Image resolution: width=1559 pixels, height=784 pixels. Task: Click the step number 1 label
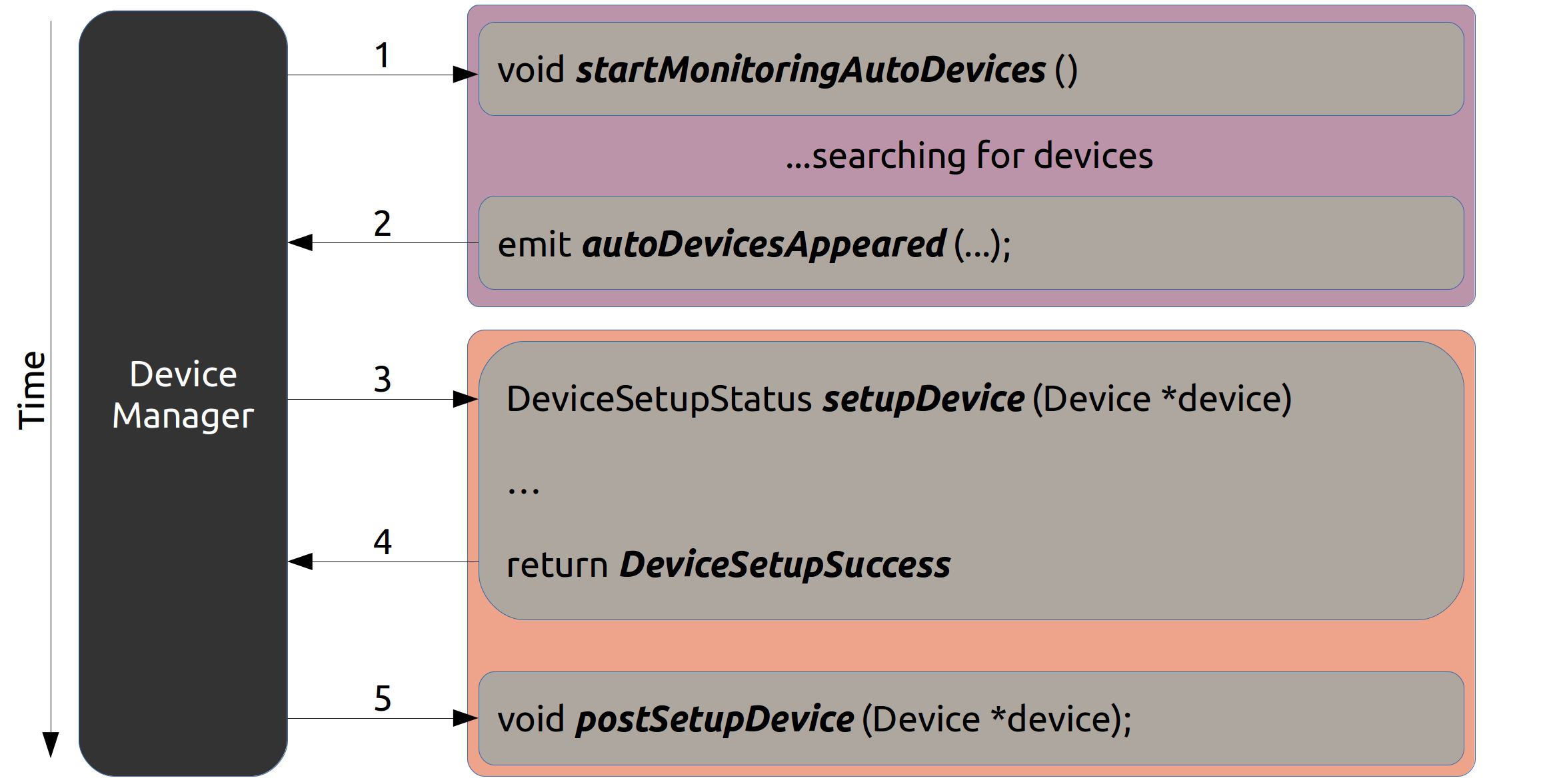click(x=382, y=55)
